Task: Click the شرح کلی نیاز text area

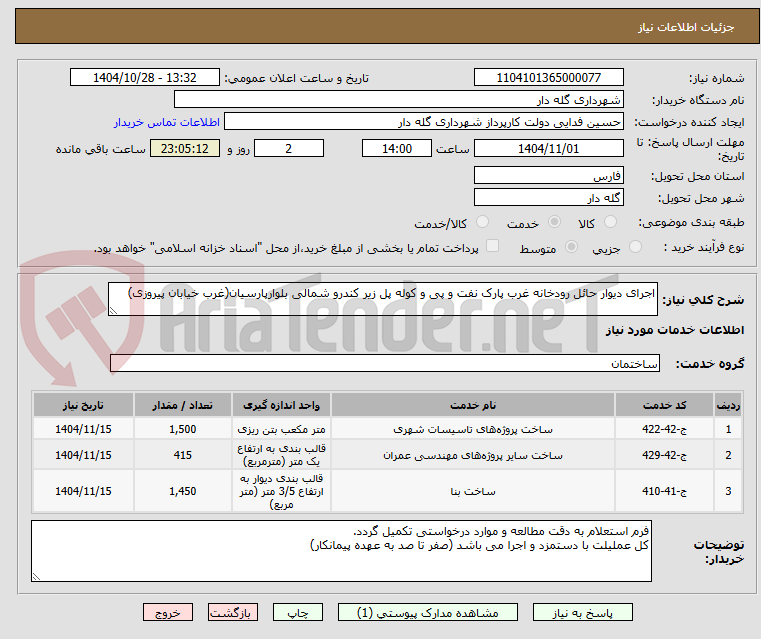Action: click(x=382, y=299)
